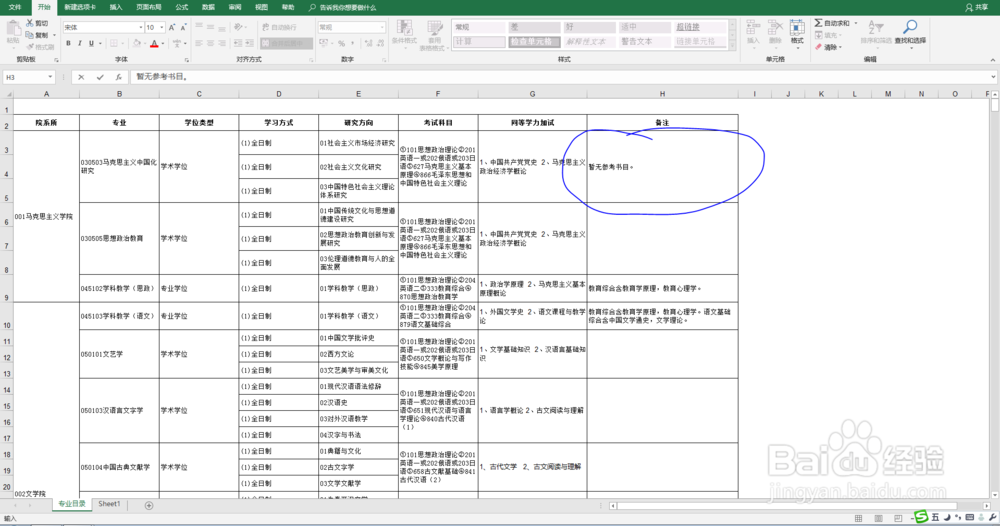Click the Insert Function fx icon
Image resolution: width=1000 pixels, height=526 pixels.
[x=119, y=77]
